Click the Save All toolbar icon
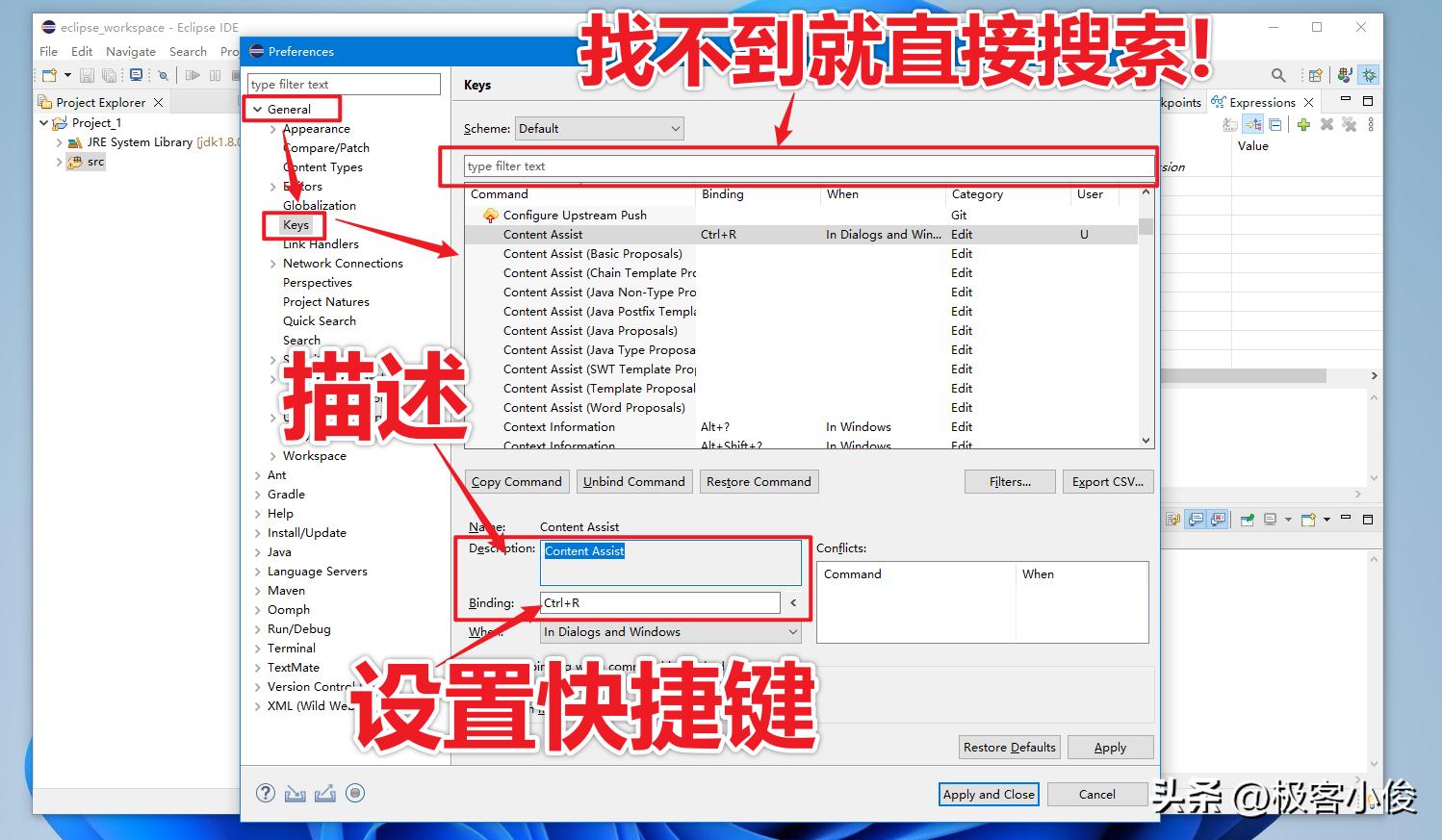Viewport: 1442px width, 840px height. point(109,74)
